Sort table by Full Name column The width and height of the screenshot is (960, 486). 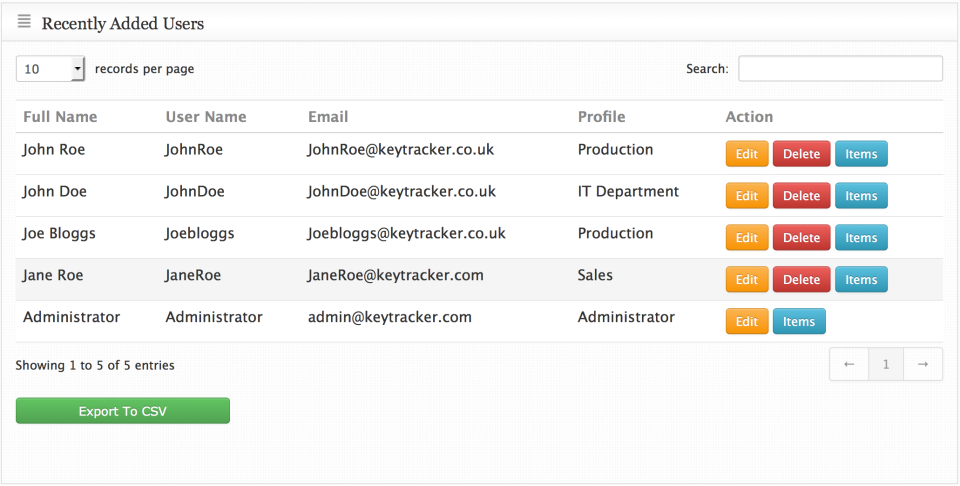coord(60,117)
